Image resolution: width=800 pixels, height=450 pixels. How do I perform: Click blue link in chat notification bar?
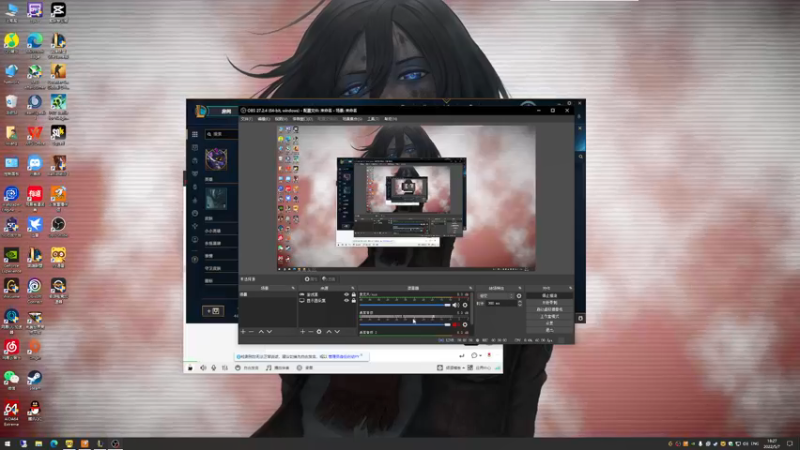tap(345, 356)
